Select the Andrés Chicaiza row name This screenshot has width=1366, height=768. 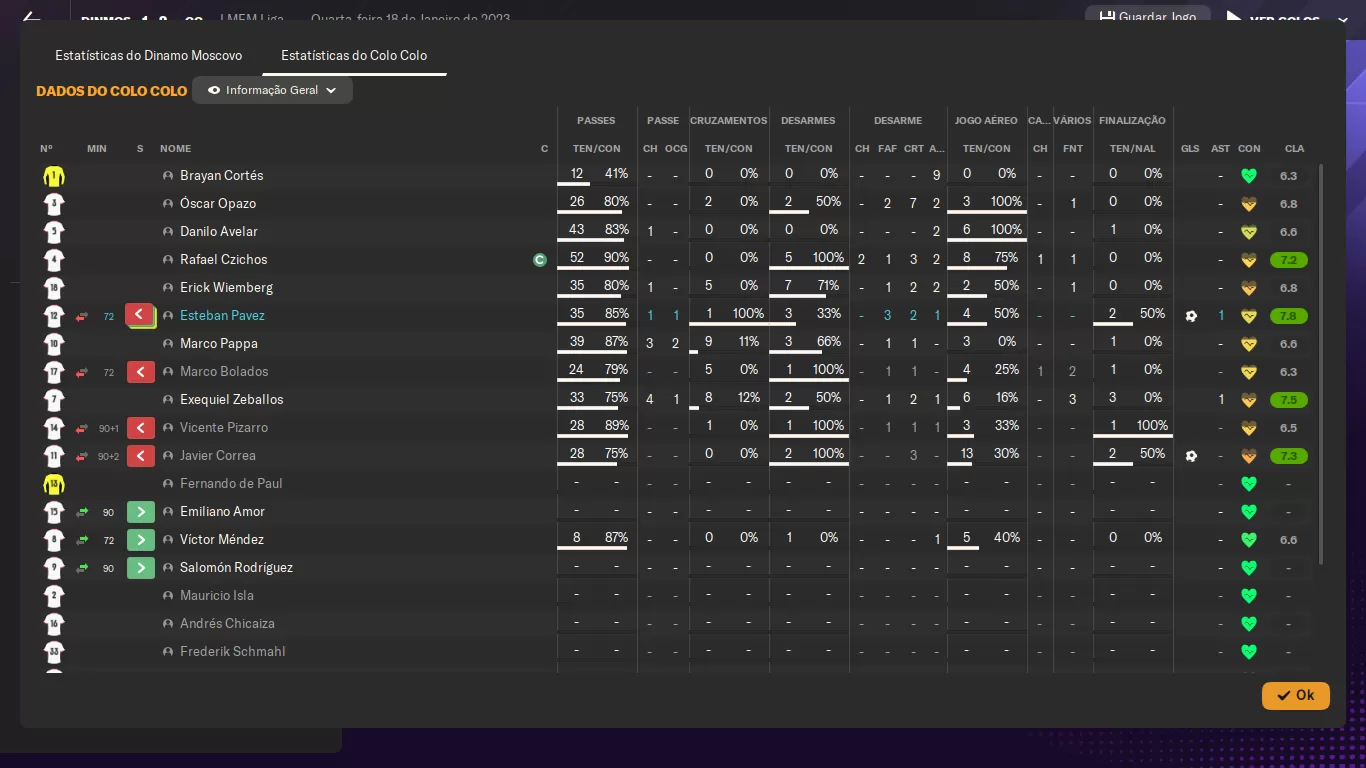point(227,624)
